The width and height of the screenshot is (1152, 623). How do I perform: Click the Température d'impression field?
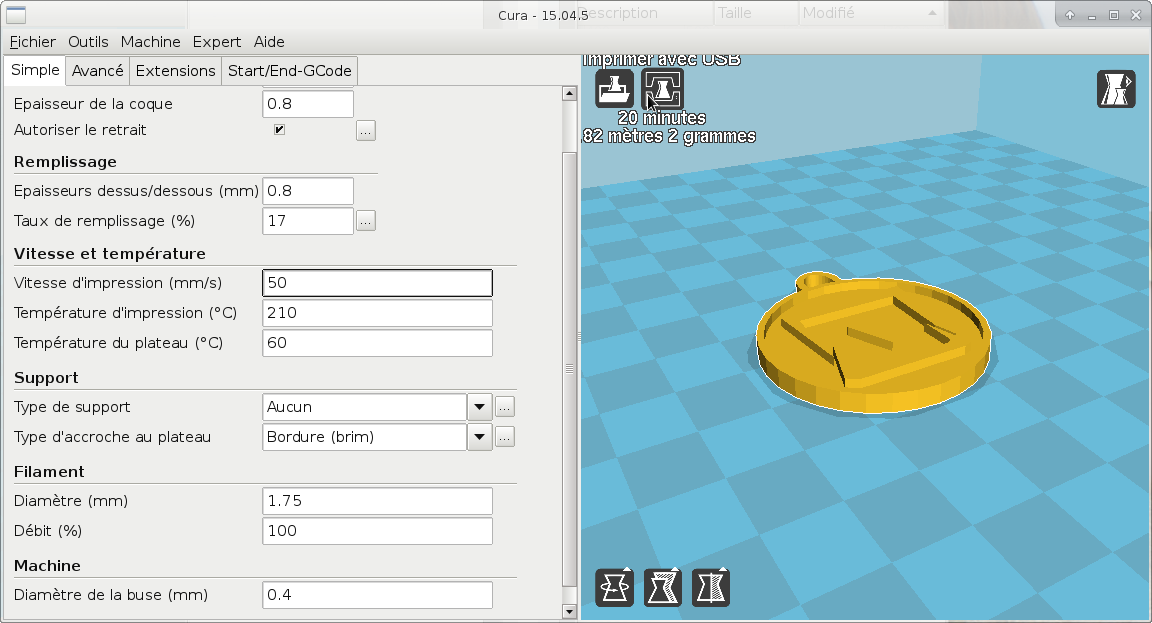(378, 313)
